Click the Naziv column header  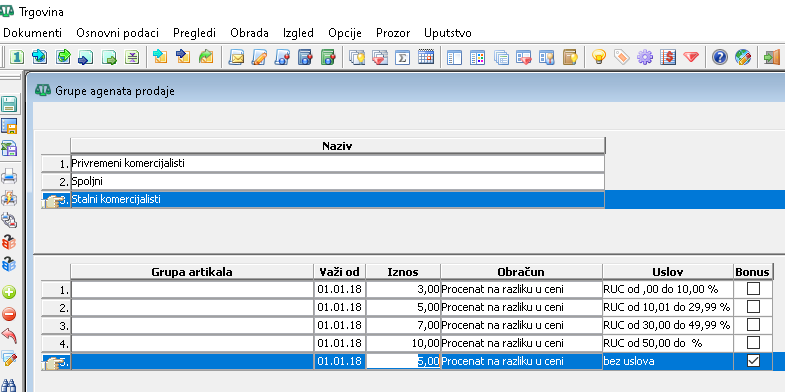[x=337, y=146]
